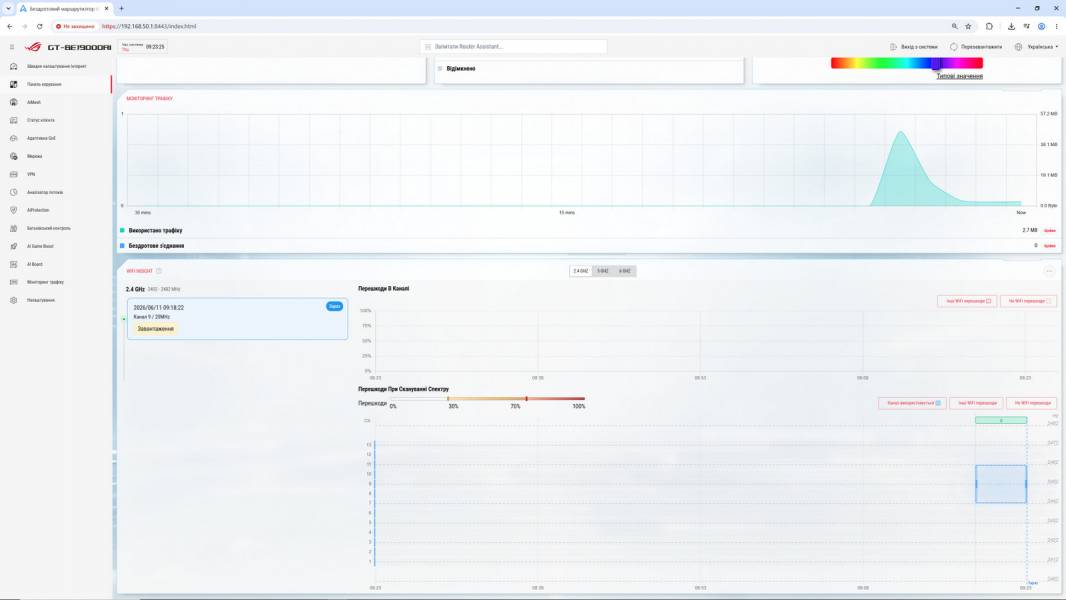Open the browser extensions puzzle icon
The height and width of the screenshot is (600, 1066).
989,27
